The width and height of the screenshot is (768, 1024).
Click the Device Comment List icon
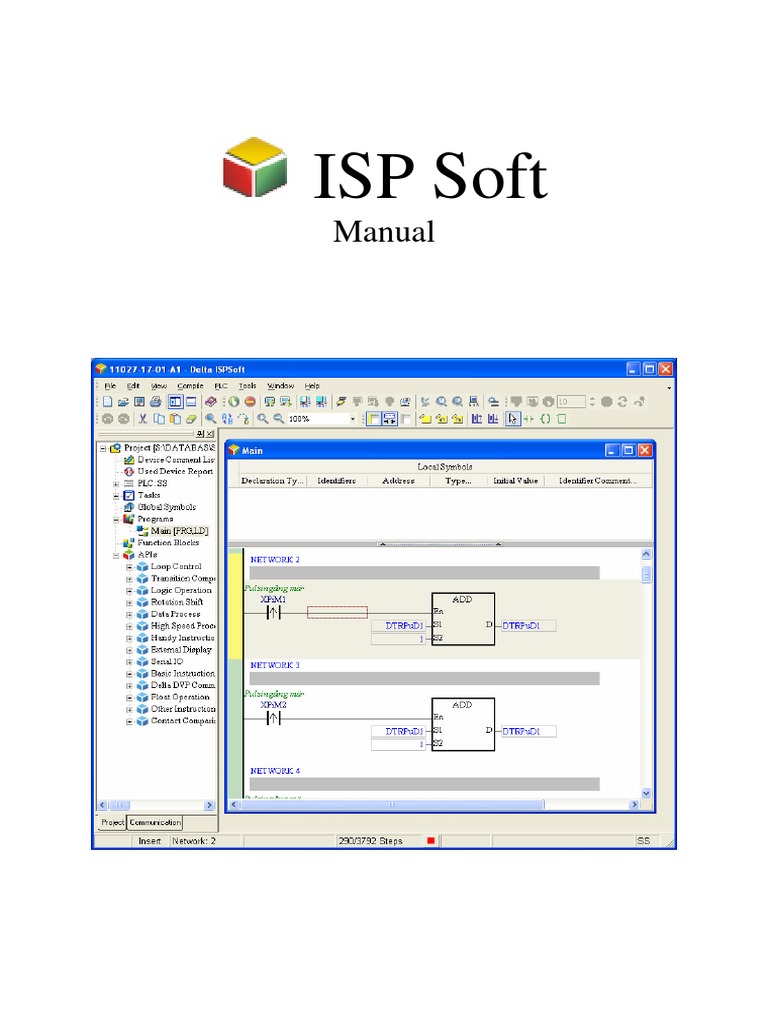(129, 460)
